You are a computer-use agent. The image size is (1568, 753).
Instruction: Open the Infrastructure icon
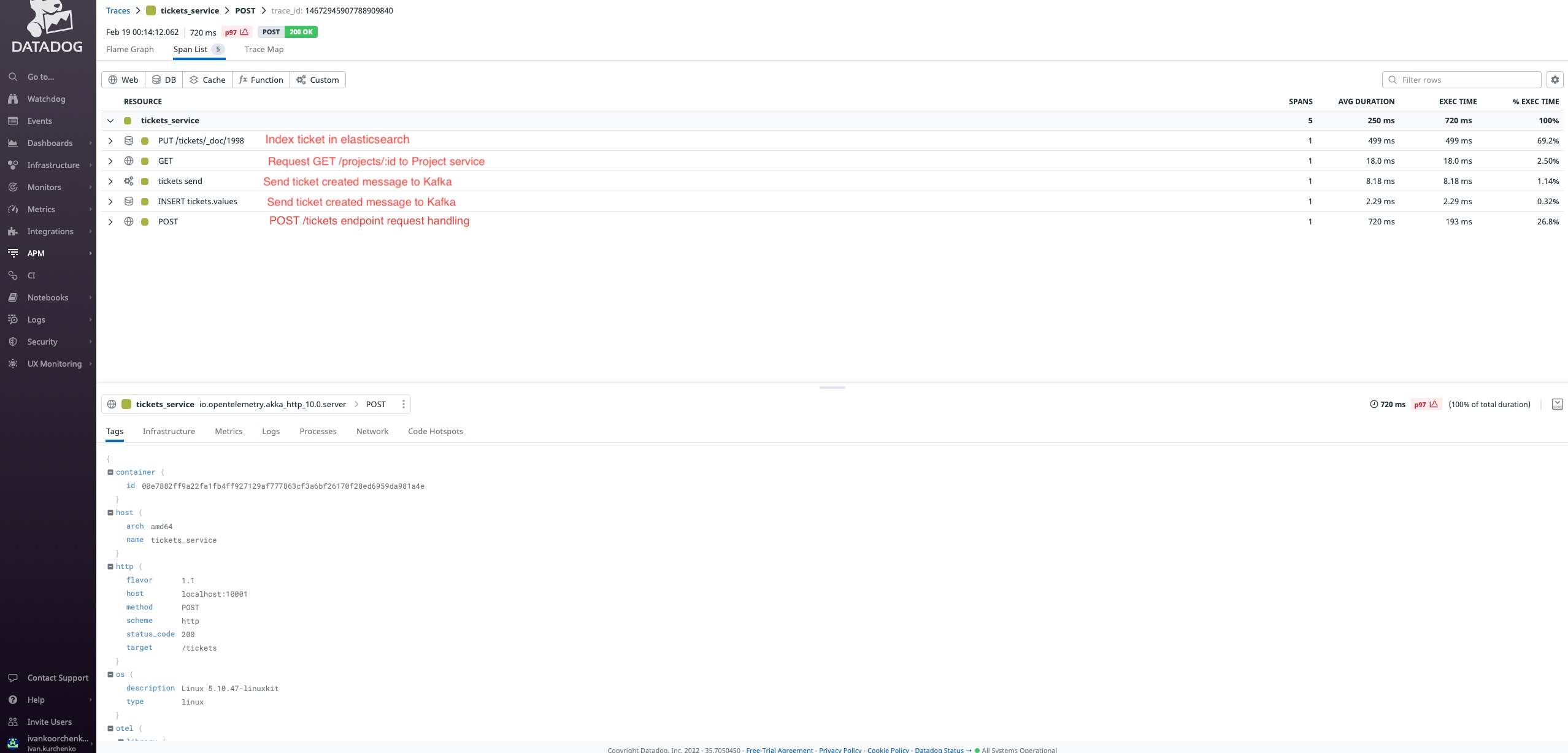[13, 165]
